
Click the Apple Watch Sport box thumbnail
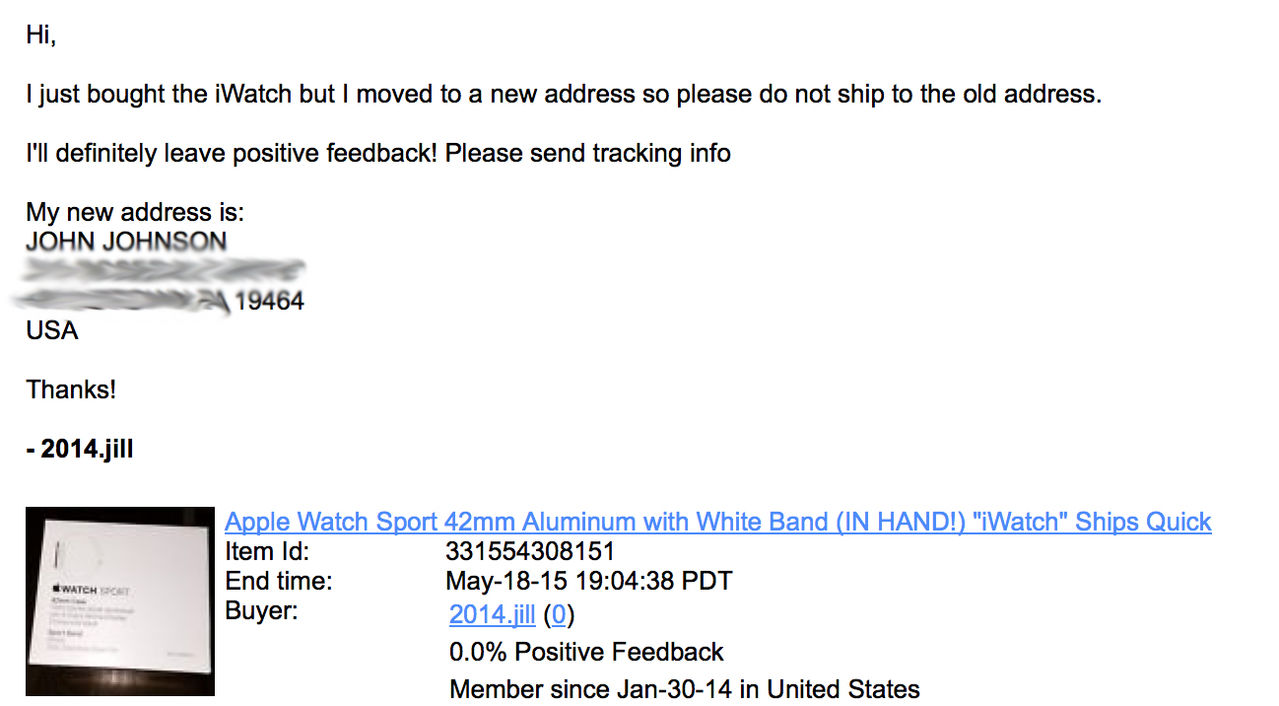tap(120, 601)
